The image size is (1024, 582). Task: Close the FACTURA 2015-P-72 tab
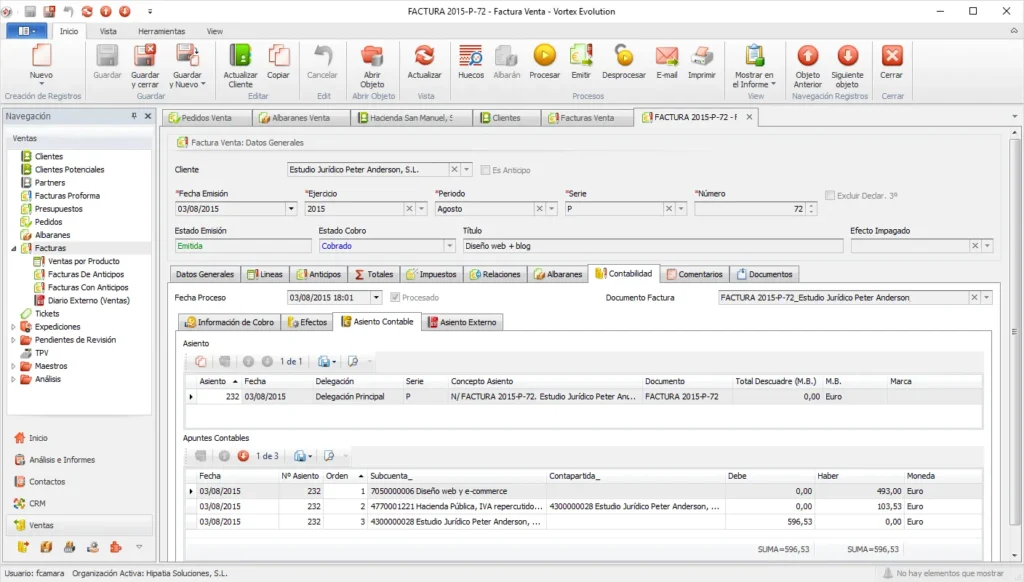click(749, 117)
